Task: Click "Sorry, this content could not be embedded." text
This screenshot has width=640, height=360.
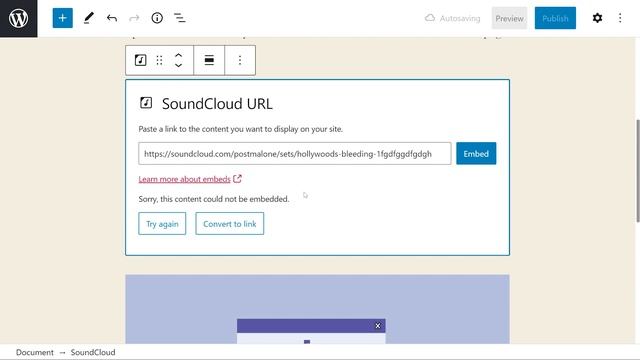Action: click(x=213, y=199)
